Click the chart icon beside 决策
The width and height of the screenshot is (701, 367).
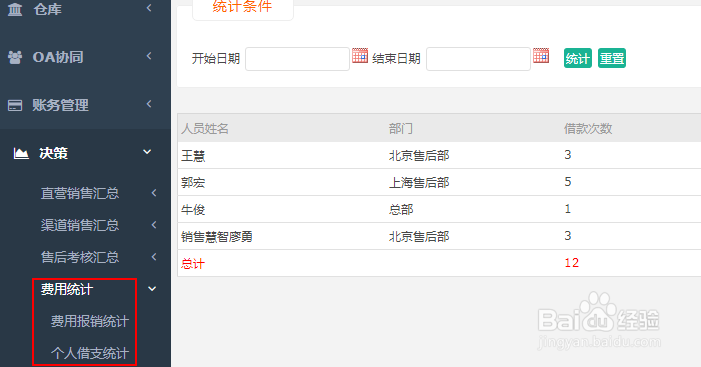point(21,153)
